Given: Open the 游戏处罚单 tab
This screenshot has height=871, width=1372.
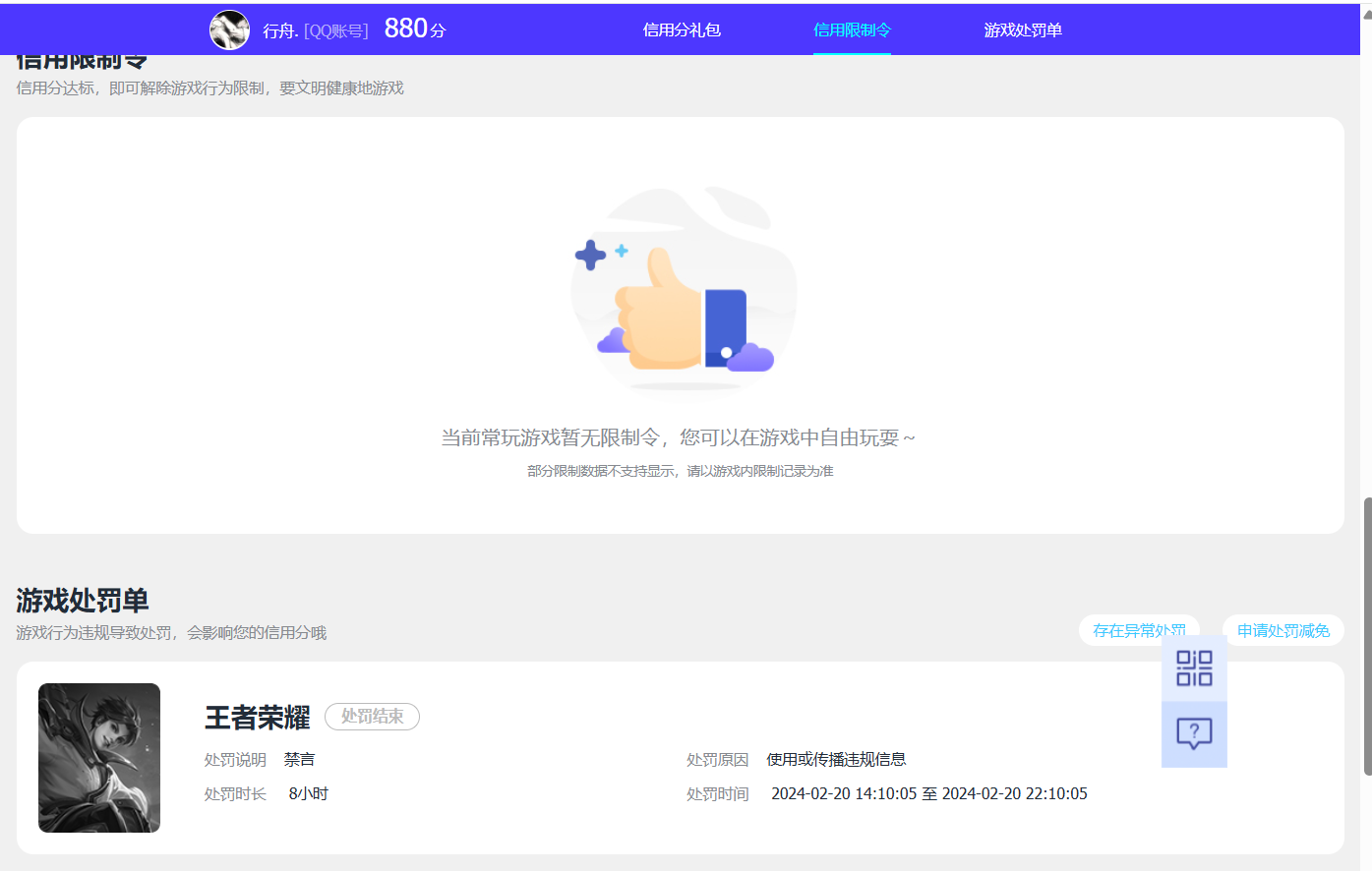Looking at the screenshot, I should (x=1023, y=29).
